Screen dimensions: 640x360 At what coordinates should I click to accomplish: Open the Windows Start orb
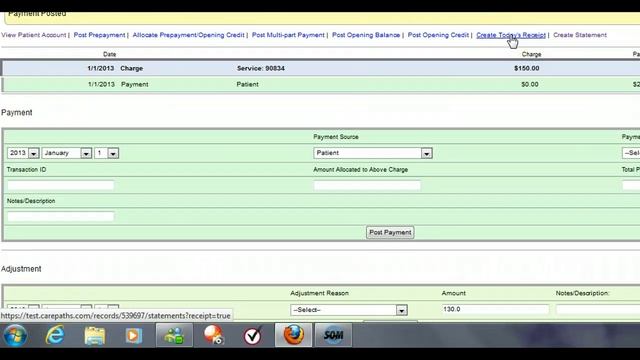point(15,335)
